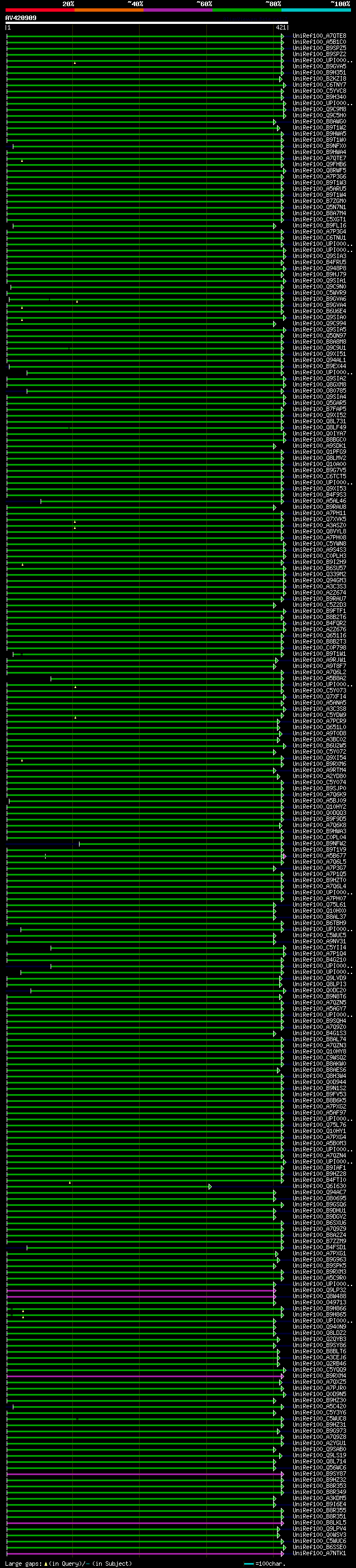Open the UniRef100_Q8RWF5 entry

[319, 171]
